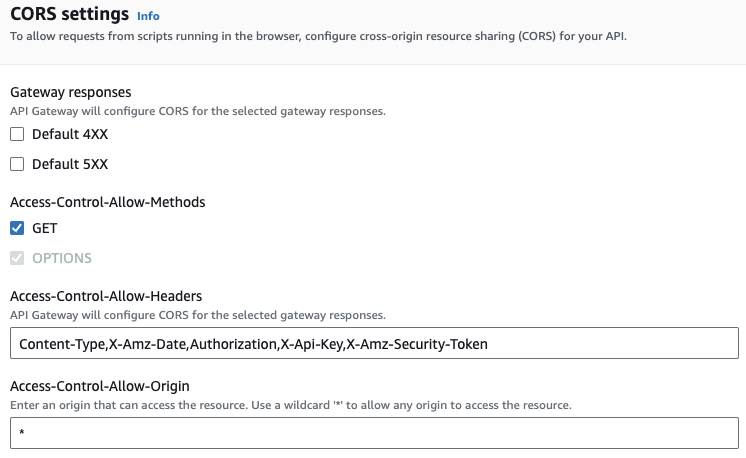Image resolution: width=746 pixels, height=458 pixels.
Task: Click the Access-Control-Allow-Methods section label
Action: (108, 202)
